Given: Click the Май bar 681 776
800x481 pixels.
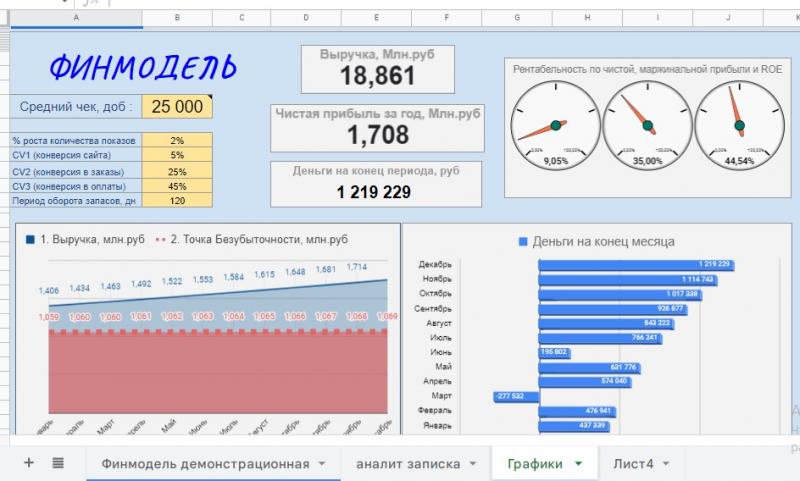Looking at the screenshot, I should coord(590,367).
